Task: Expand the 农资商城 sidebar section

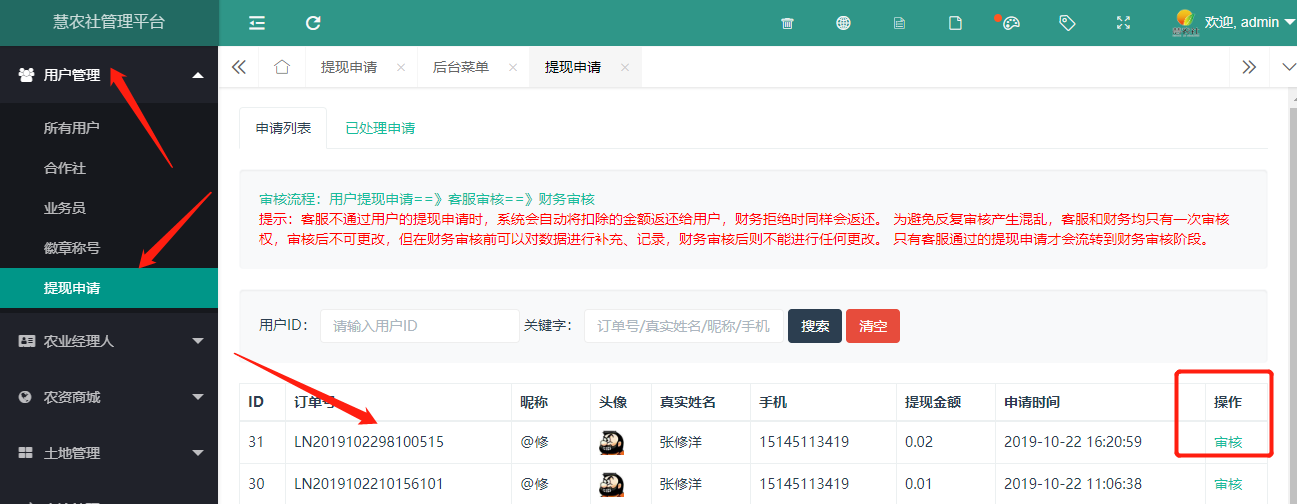Action: coord(109,397)
